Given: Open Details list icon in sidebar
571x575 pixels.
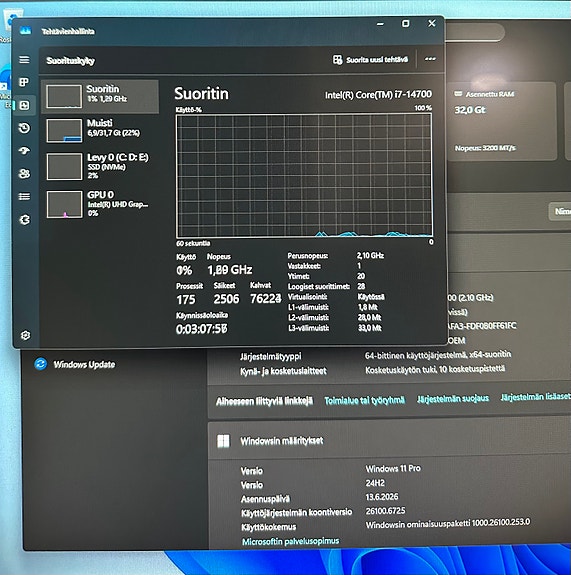Looking at the screenshot, I should 25,197.
